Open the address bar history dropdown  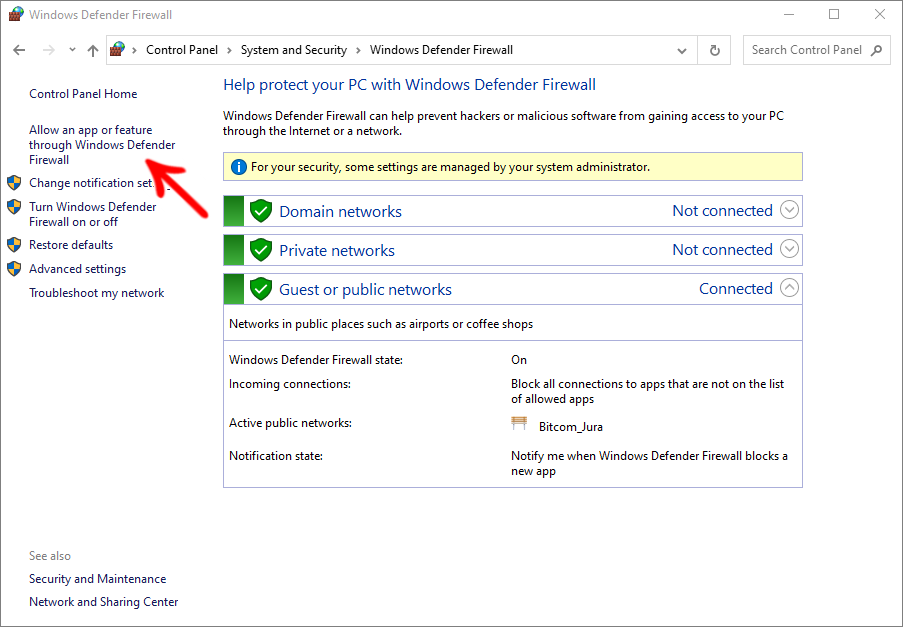click(682, 51)
